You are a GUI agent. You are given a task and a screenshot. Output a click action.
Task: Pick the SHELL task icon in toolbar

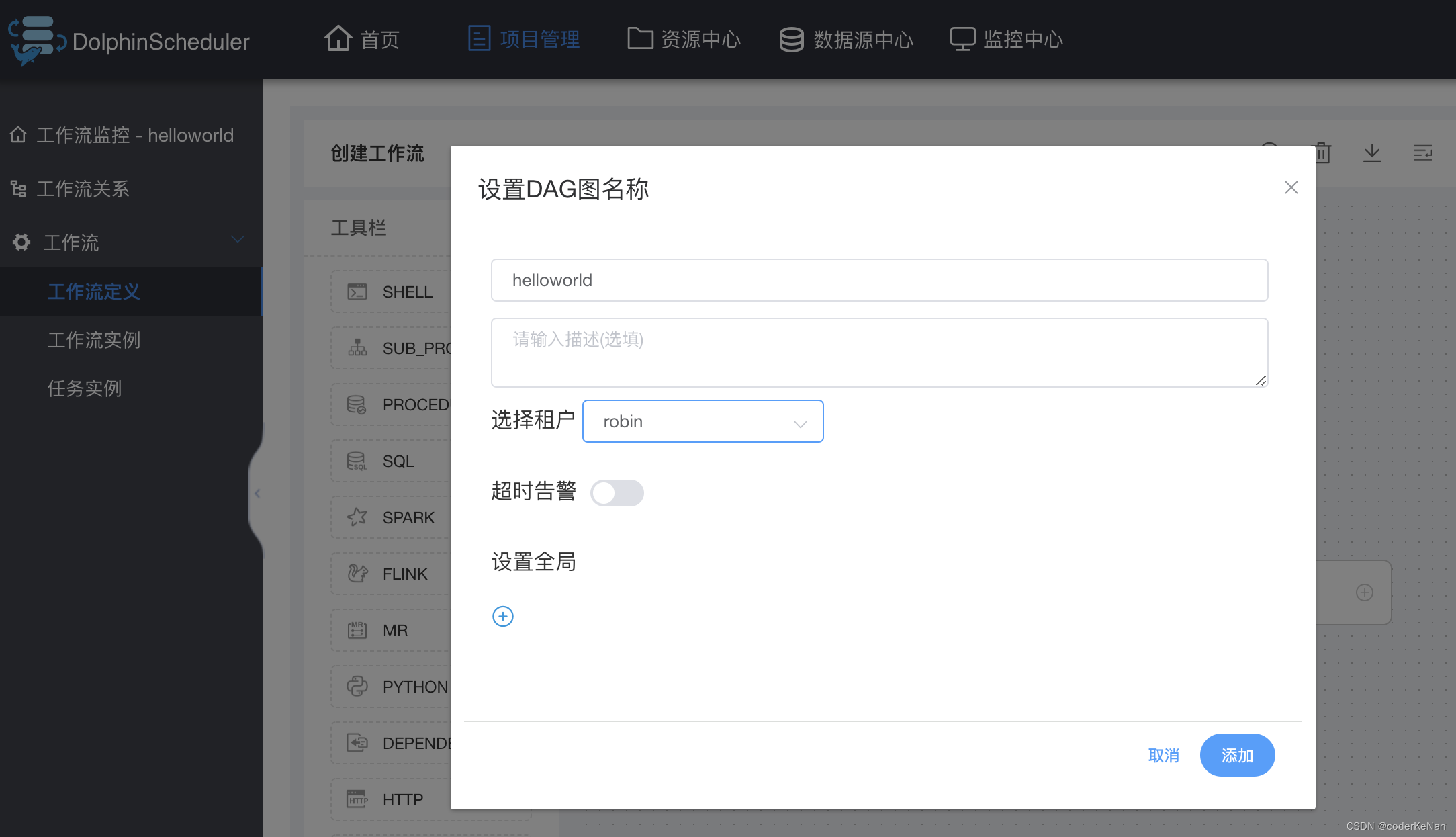(x=357, y=292)
